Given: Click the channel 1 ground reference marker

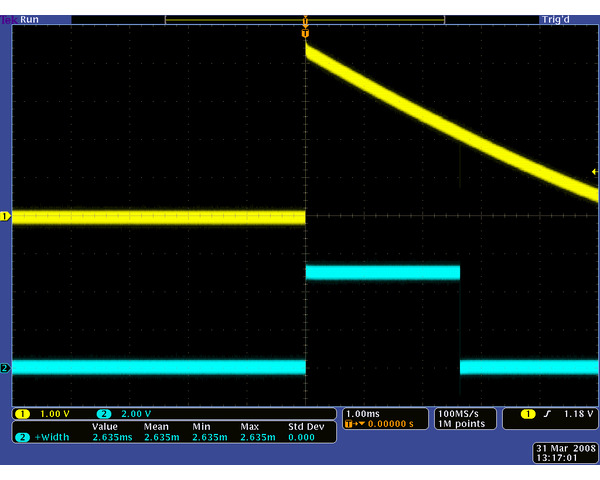Looking at the screenshot, I should coord(5,216).
